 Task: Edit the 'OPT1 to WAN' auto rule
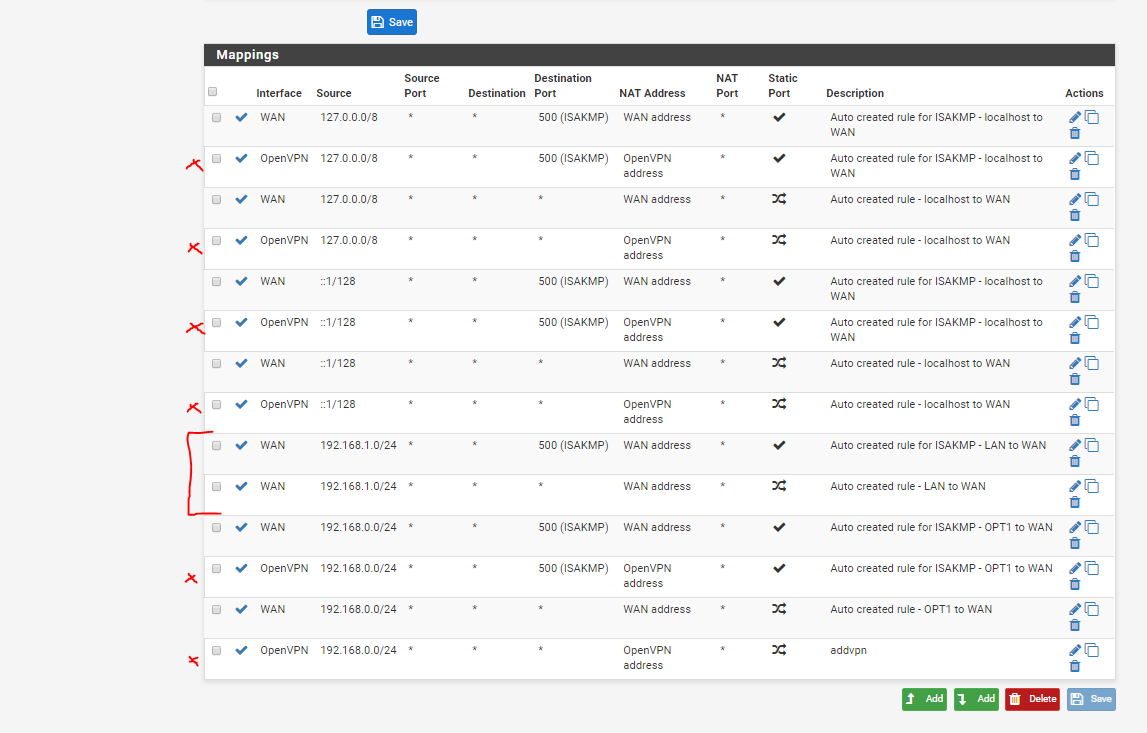click(x=1075, y=609)
